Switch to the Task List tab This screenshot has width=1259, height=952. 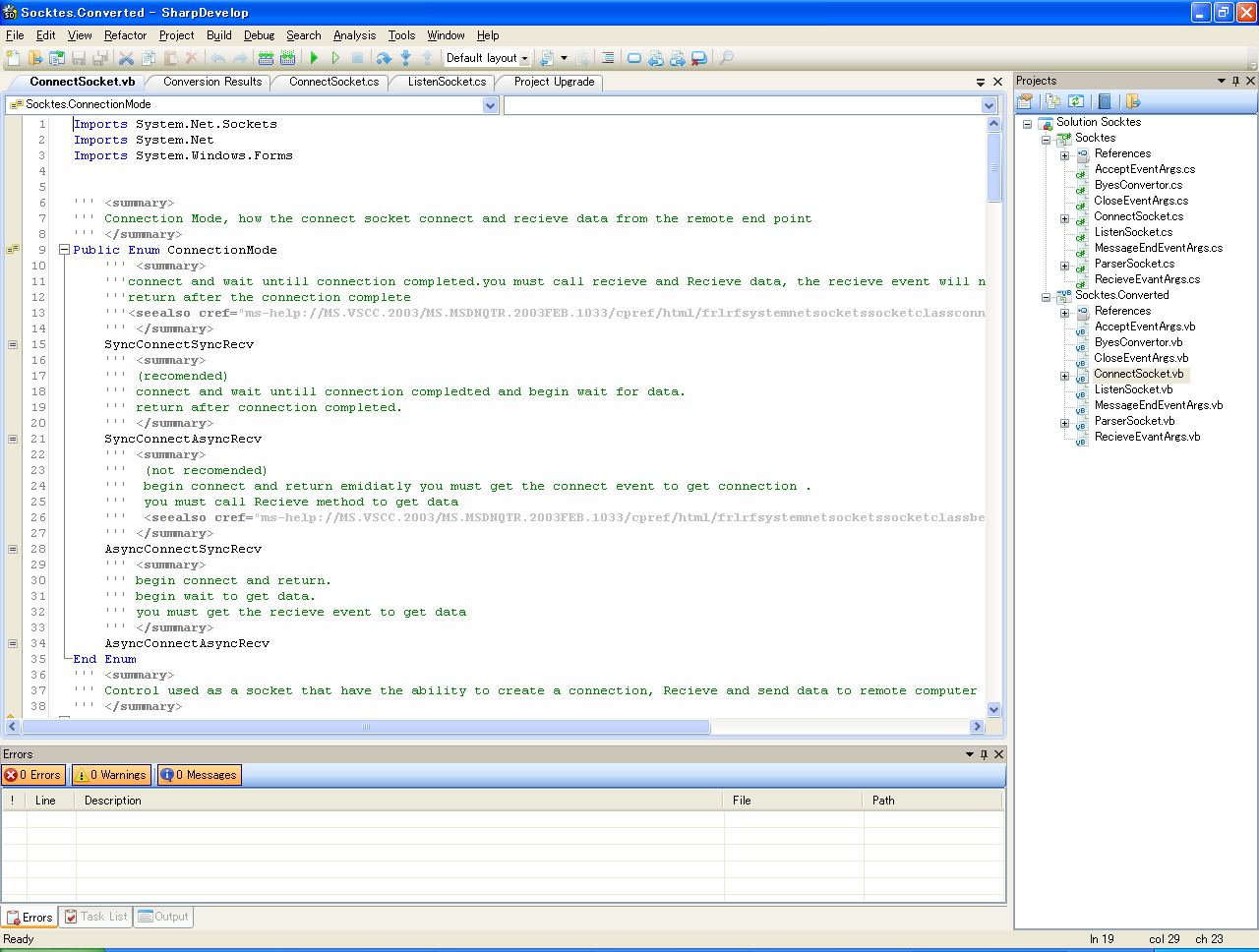tap(96, 917)
